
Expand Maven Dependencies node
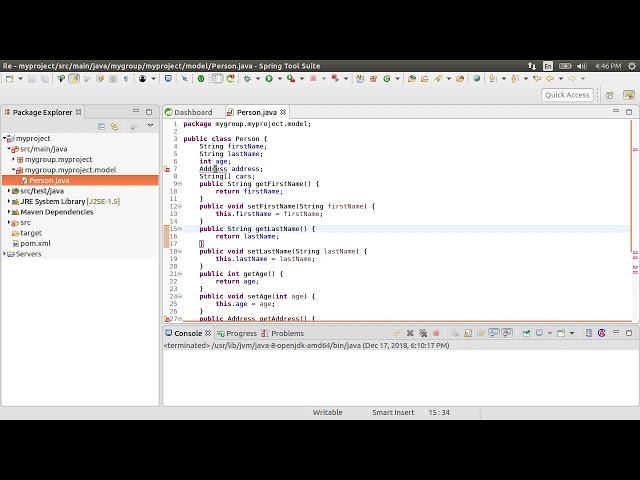(9, 212)
